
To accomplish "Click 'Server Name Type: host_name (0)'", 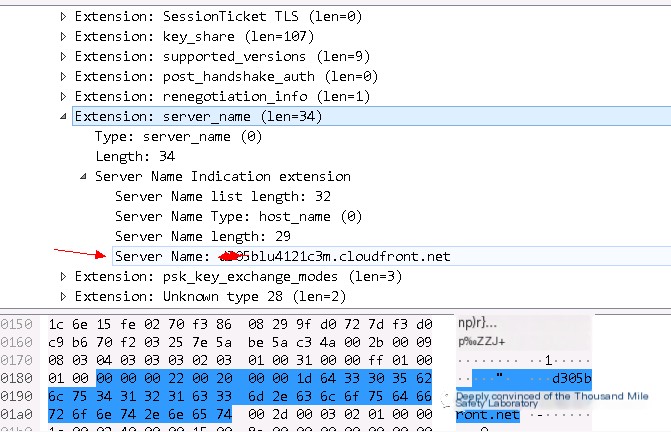I will pos(238,216).
